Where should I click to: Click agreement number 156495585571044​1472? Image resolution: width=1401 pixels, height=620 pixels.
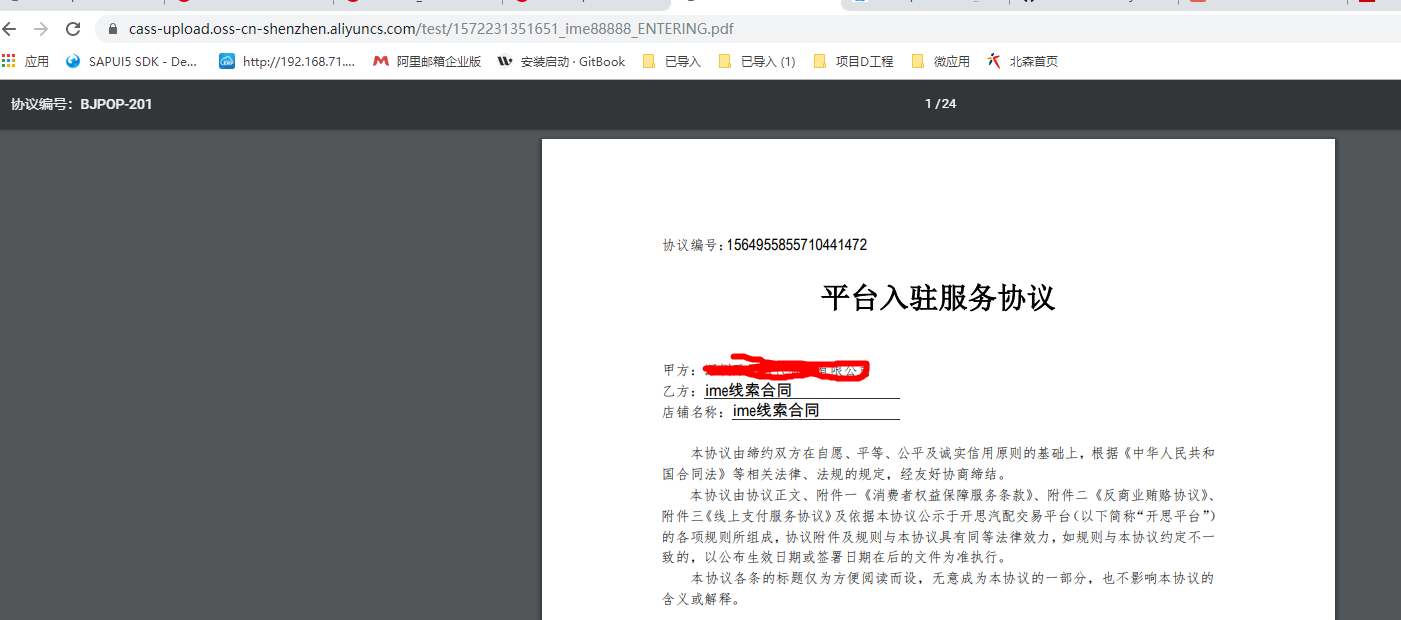click(x=796, y=245)
